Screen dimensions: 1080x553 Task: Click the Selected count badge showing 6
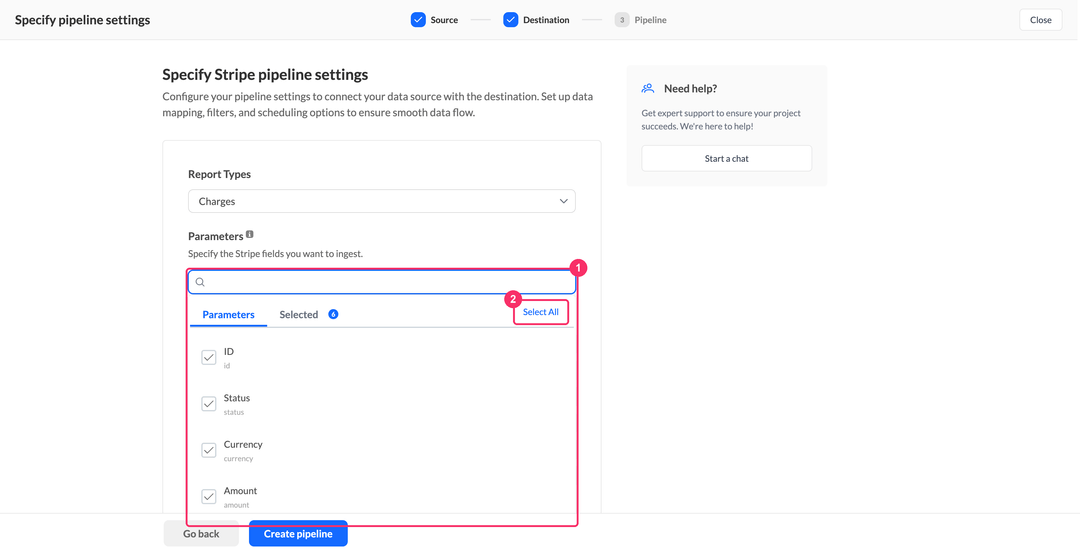[x=333, y=314]
